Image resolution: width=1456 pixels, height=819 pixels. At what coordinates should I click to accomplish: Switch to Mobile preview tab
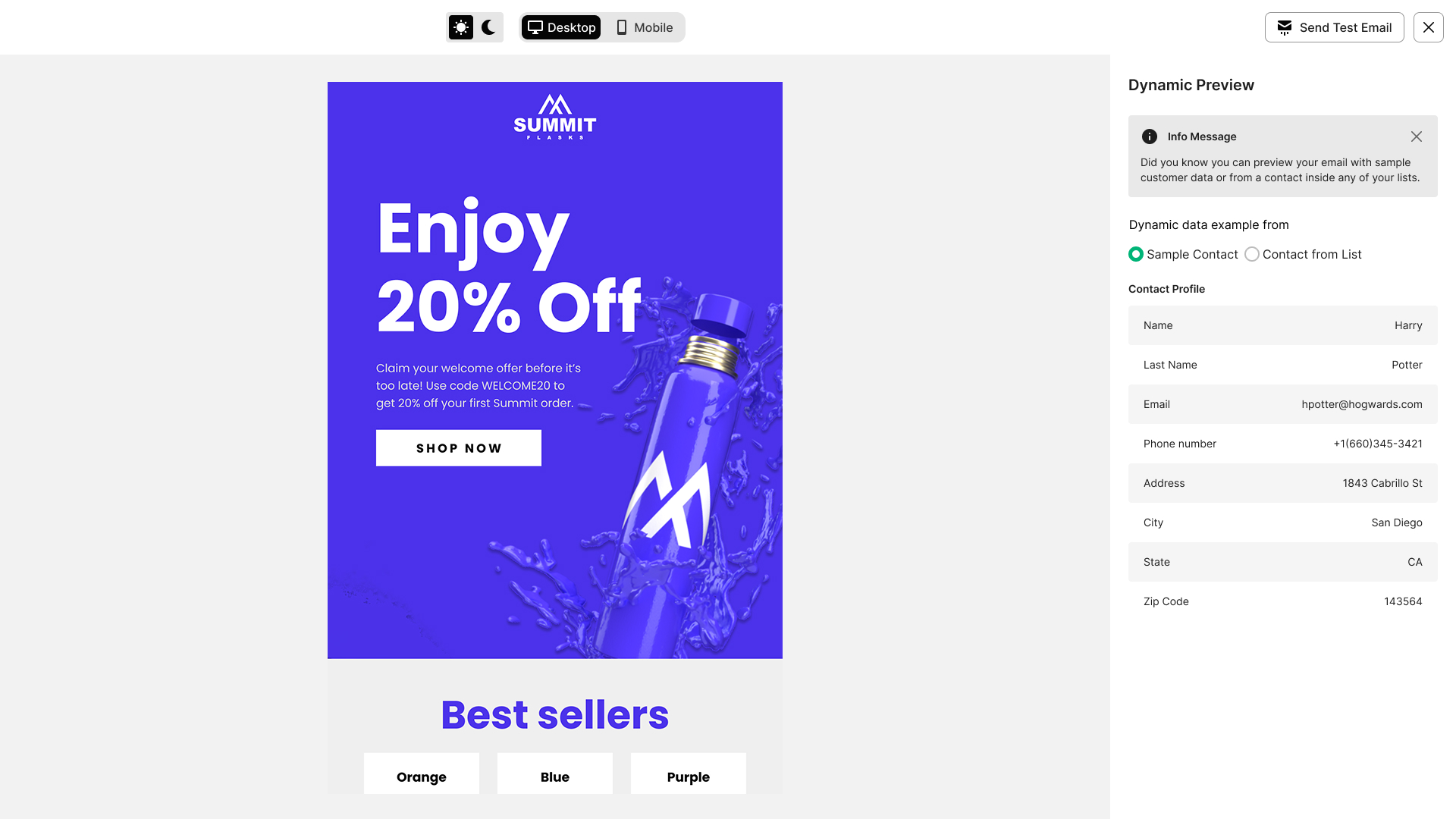645,28
